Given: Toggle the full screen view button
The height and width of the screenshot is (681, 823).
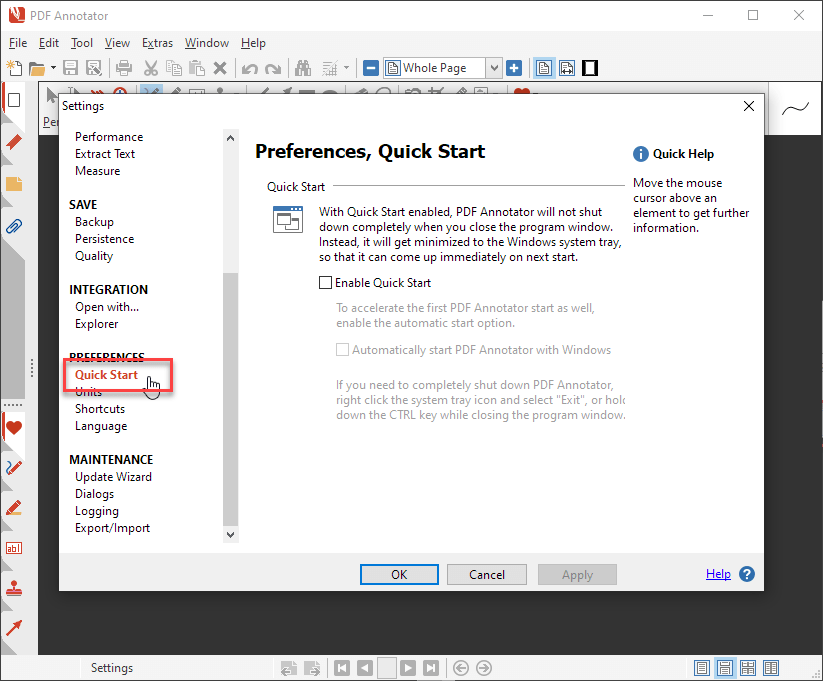Looking at the screenshot, I should 590,68.
